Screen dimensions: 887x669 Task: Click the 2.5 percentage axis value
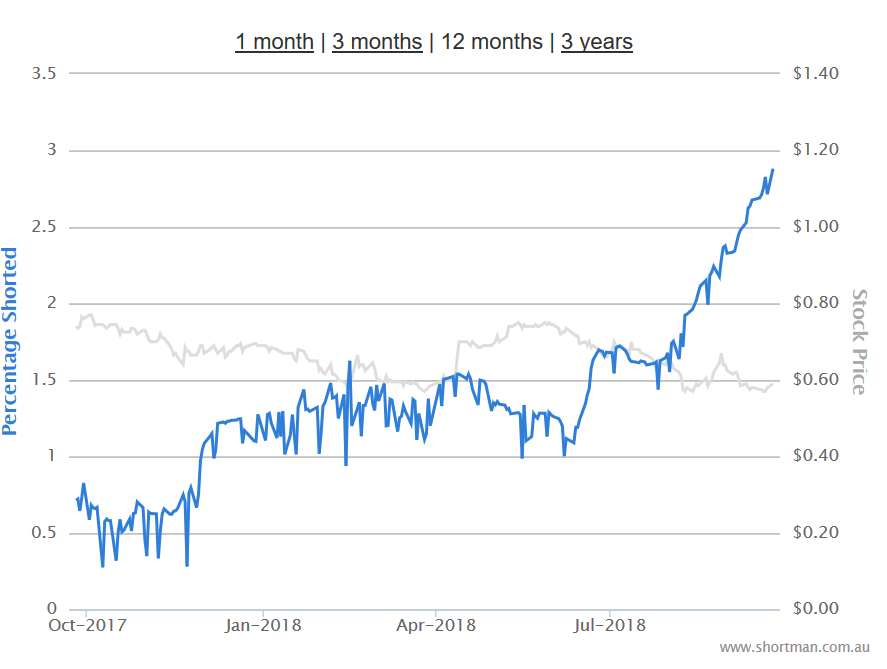coord(44,226)
